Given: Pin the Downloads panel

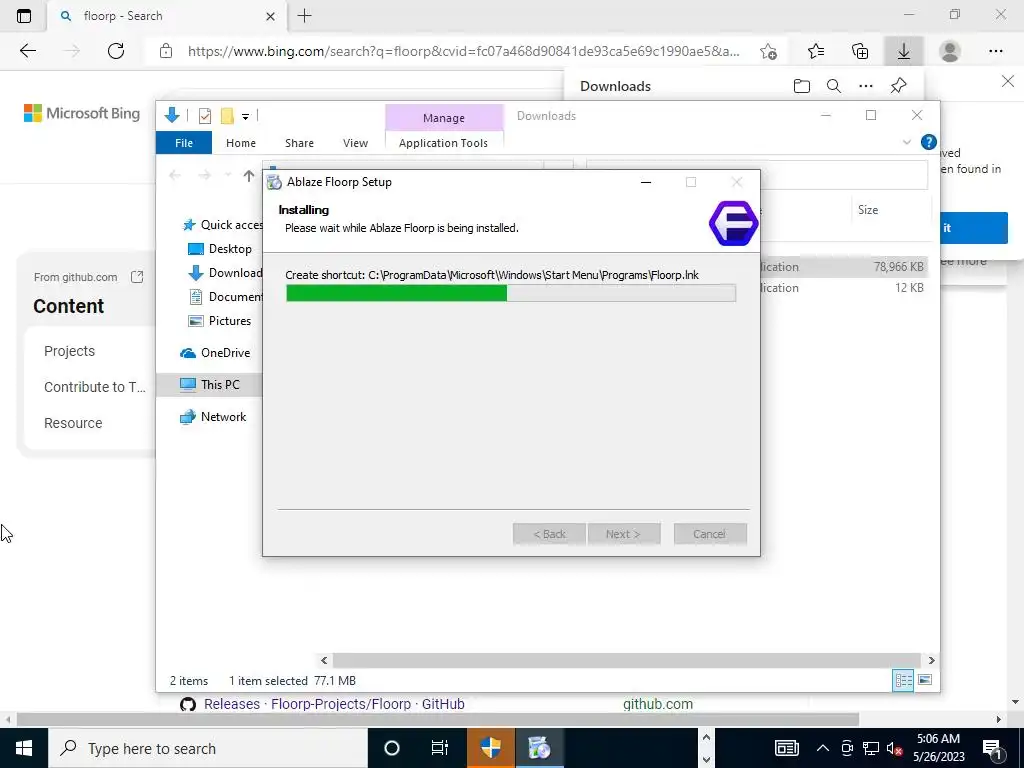Looking at the screenshot, I should (x=899, y=86).
